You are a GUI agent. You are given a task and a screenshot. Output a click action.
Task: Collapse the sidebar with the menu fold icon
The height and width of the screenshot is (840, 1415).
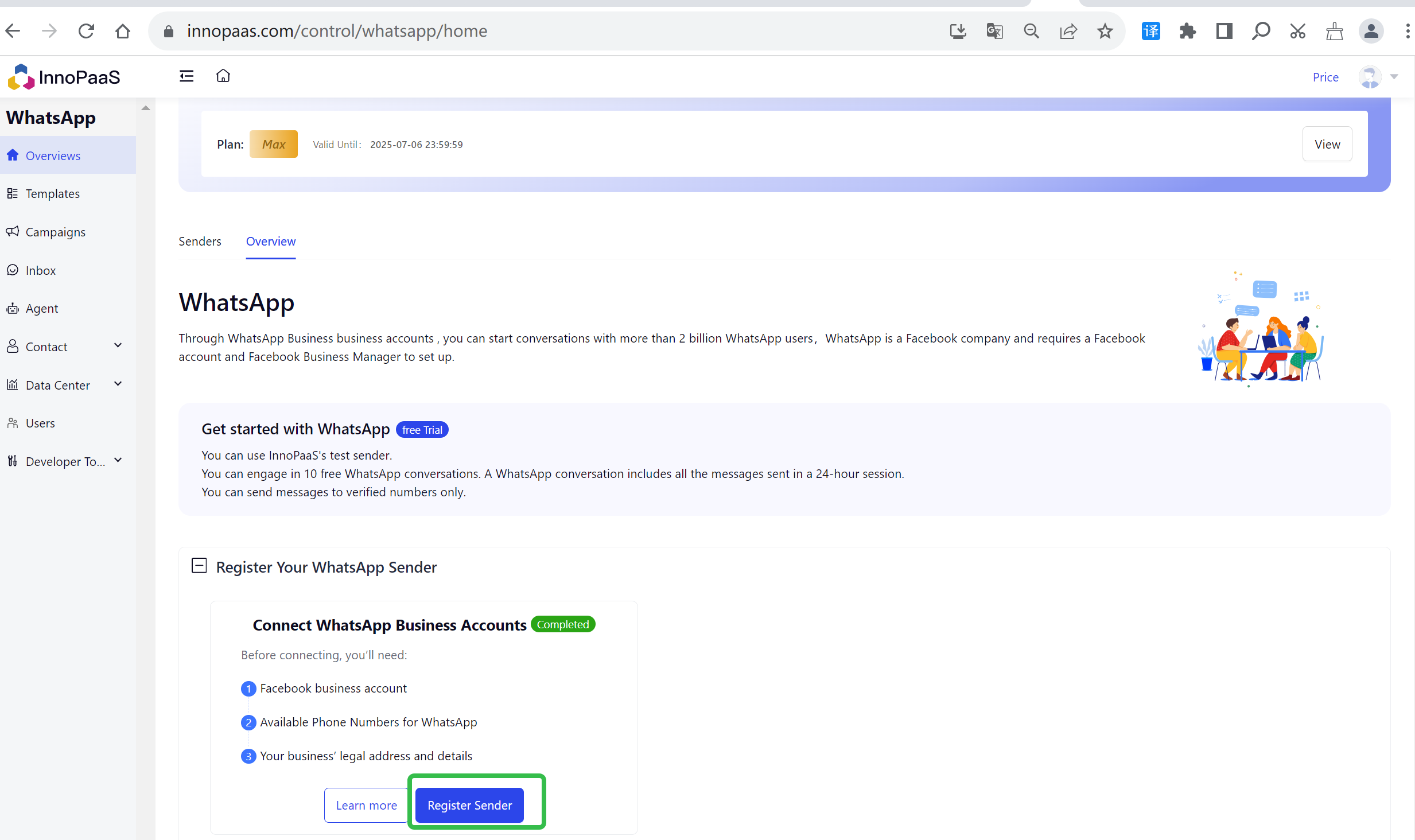pyautogui.click(x=186, y=76)
